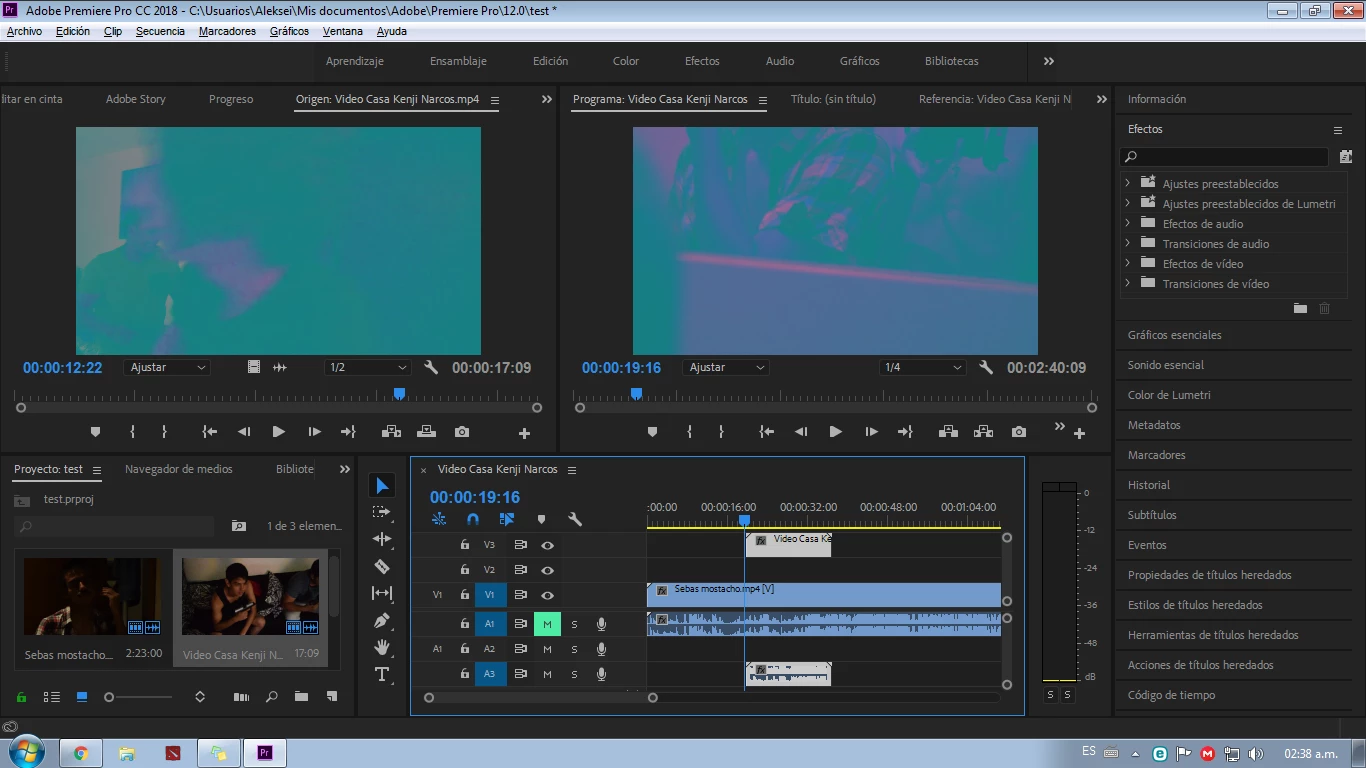Image resolution: width=1366 pixels, height=768 pixels.
Task: Open Program monitor 1/4 resolution dropdown
Action: (922, 367)
